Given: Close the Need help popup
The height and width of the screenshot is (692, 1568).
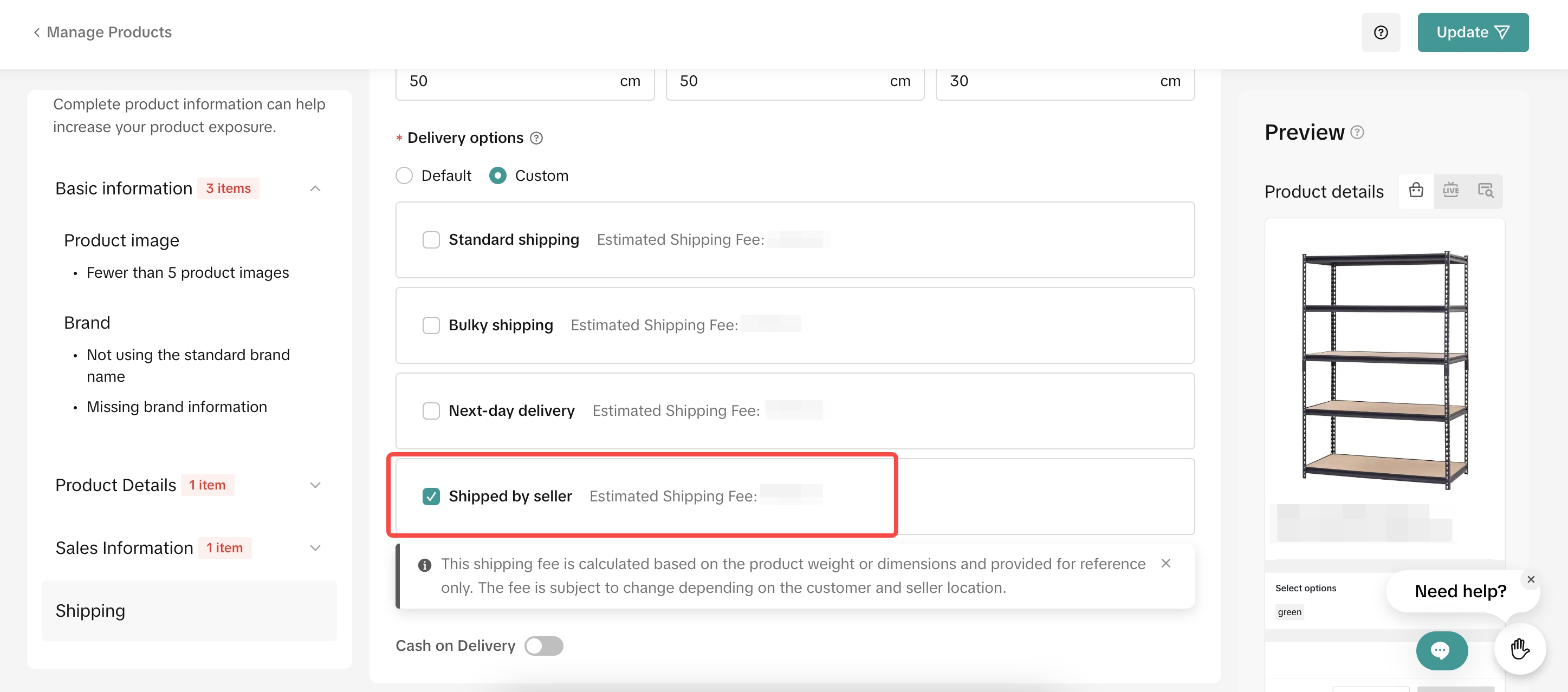Looking at the screenshot, I should tap(1530, 579).
